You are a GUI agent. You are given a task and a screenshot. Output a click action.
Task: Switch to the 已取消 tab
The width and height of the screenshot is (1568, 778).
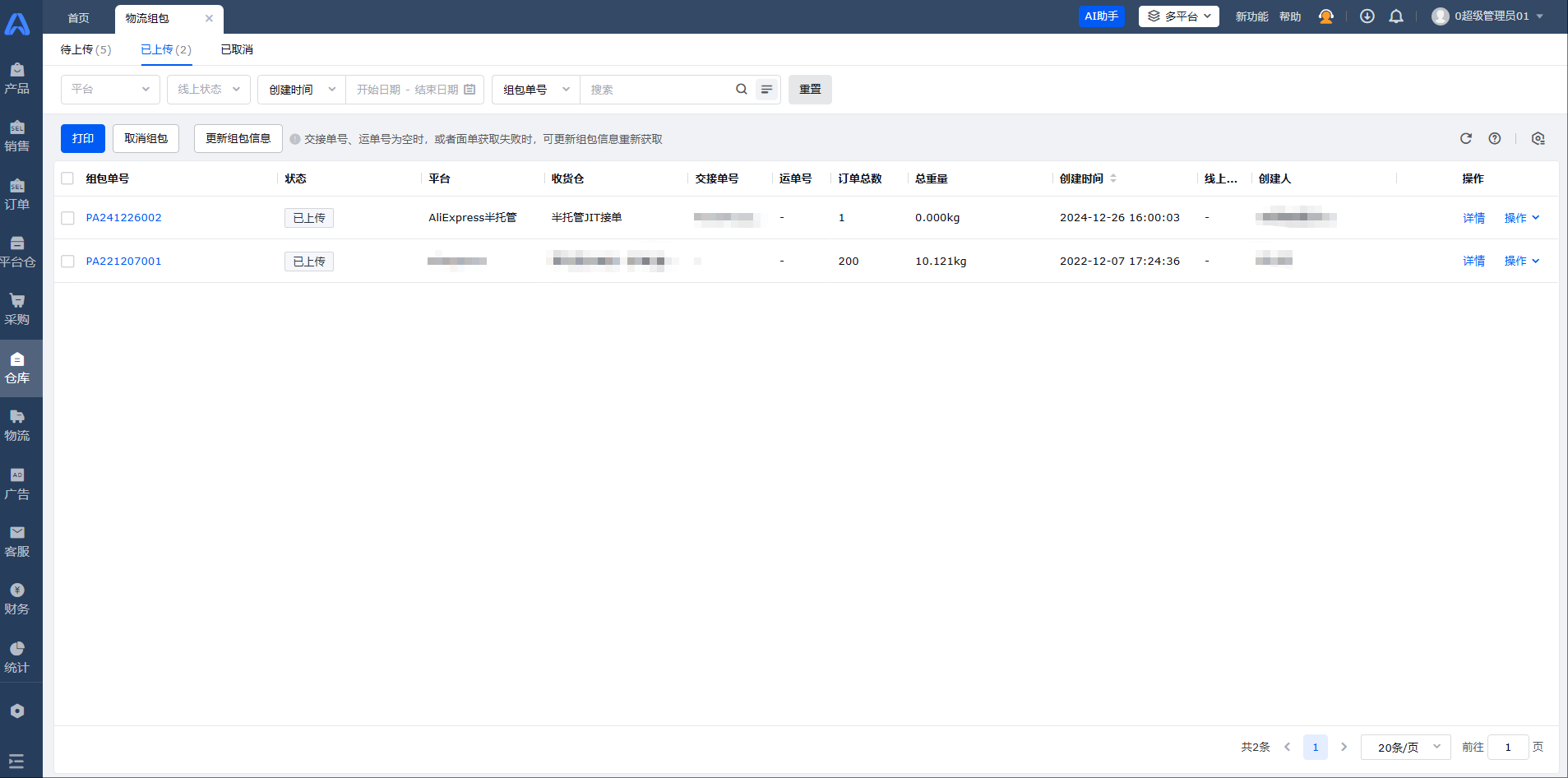point(237,49)
